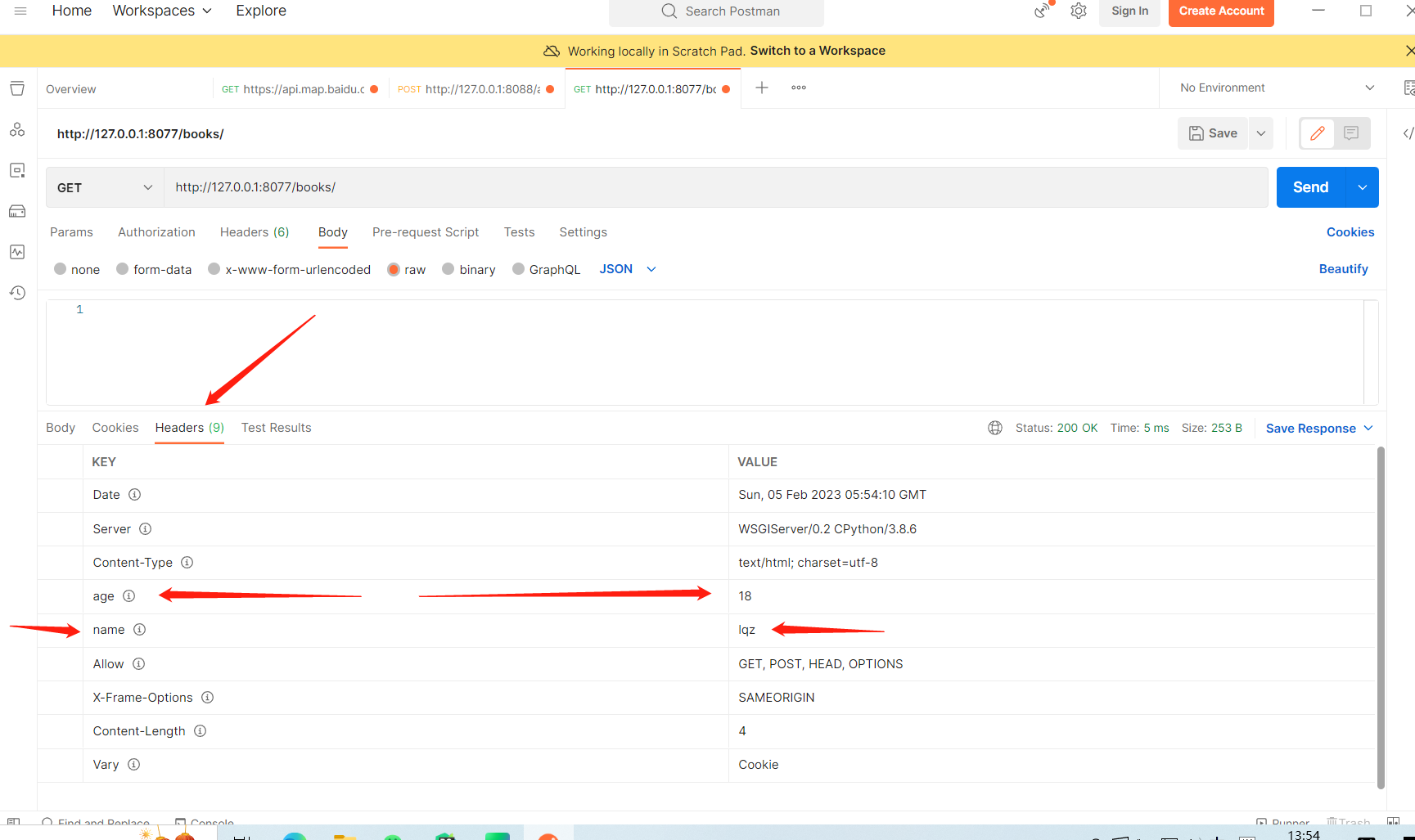The height and width of the screenshot is (840, 1415).
Task: Open the comments icon beside pencil
Action: coord(1351,133)
